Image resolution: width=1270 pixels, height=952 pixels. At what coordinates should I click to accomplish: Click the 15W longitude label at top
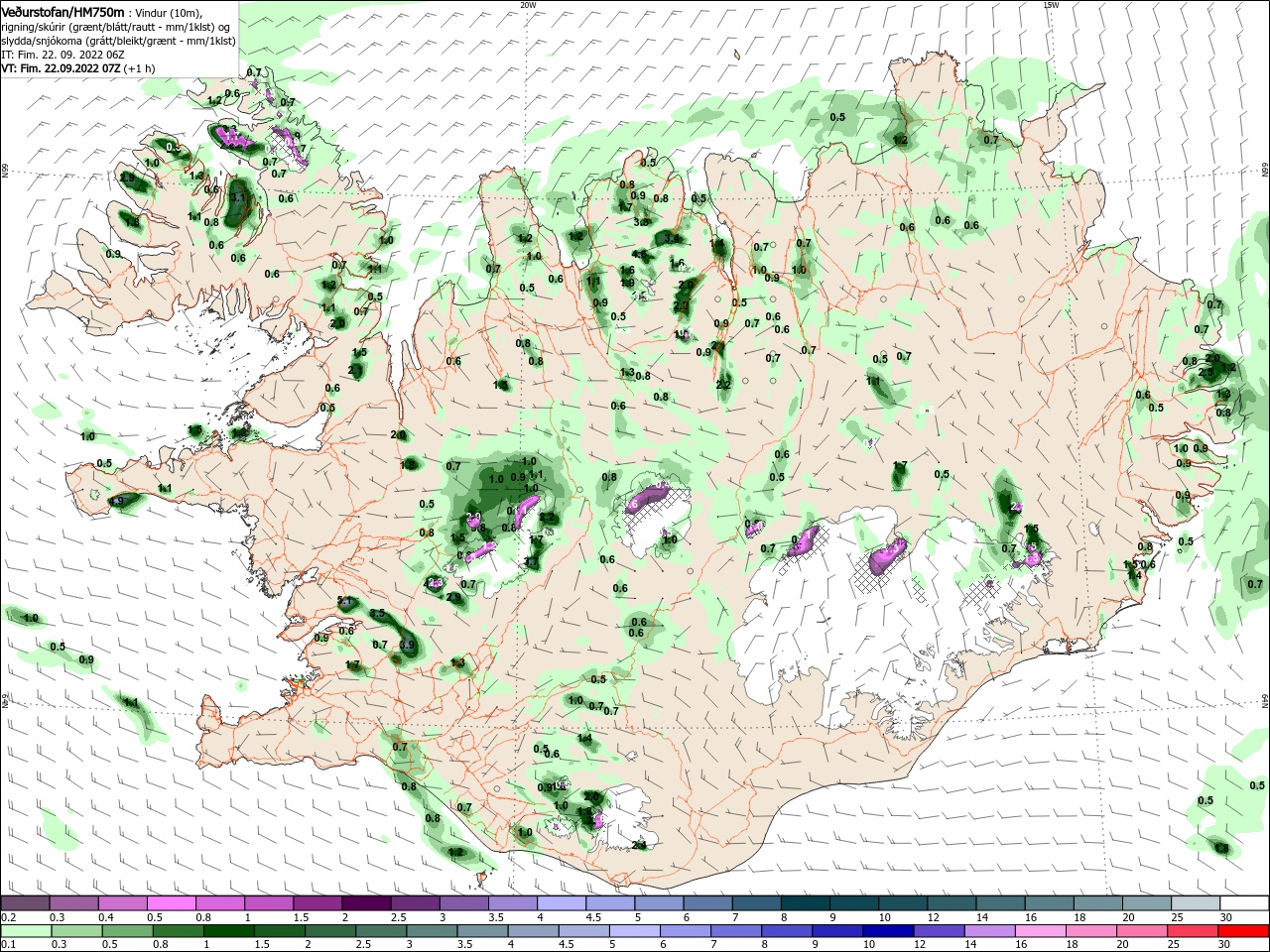1051,5
